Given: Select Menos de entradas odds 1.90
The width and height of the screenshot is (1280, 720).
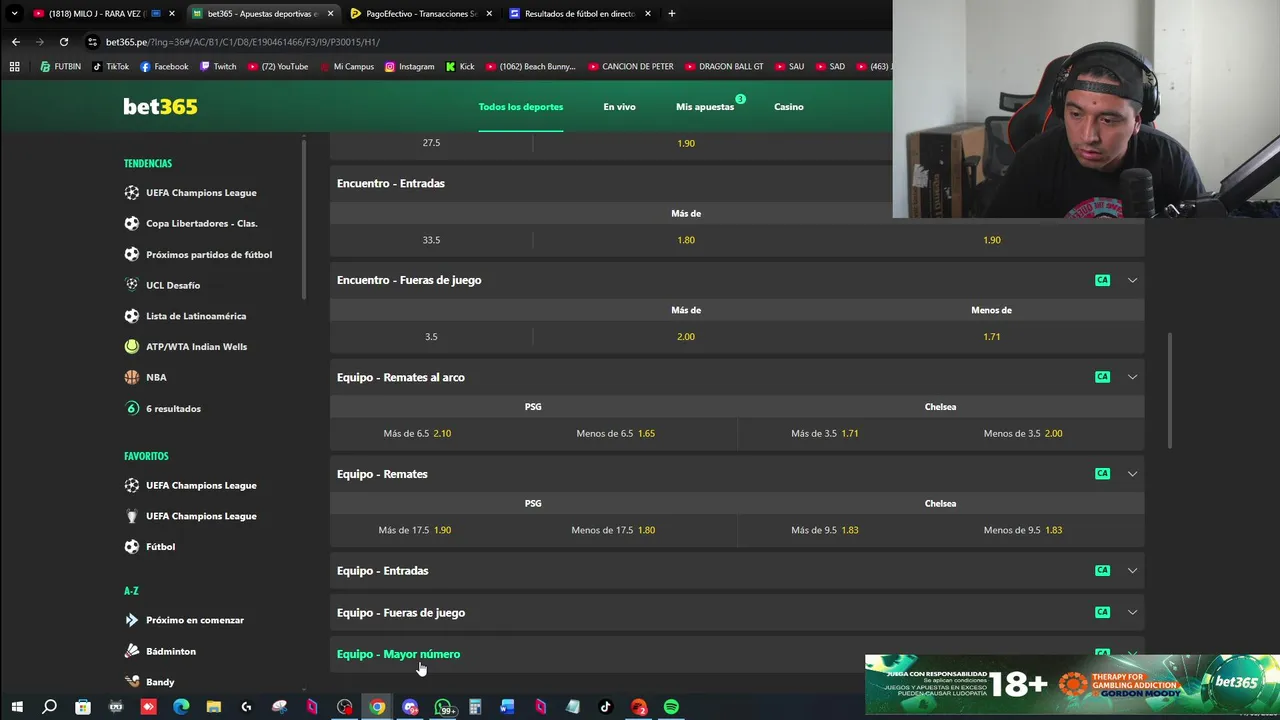Looking at the screenshot, I should click(992, 240).
